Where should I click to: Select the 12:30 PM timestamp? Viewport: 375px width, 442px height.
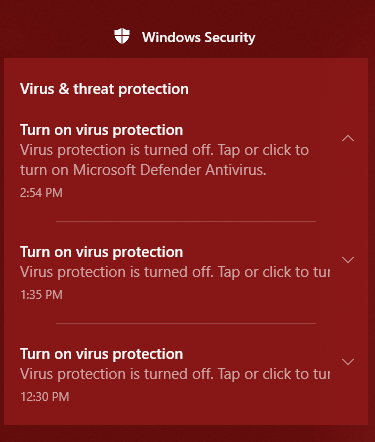point(45,397)
